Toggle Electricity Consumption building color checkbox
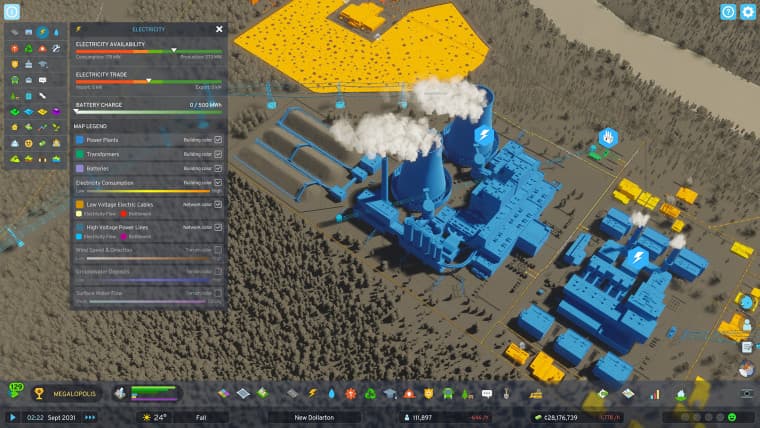This screenshot has width=760, height=428. [218, 182]
